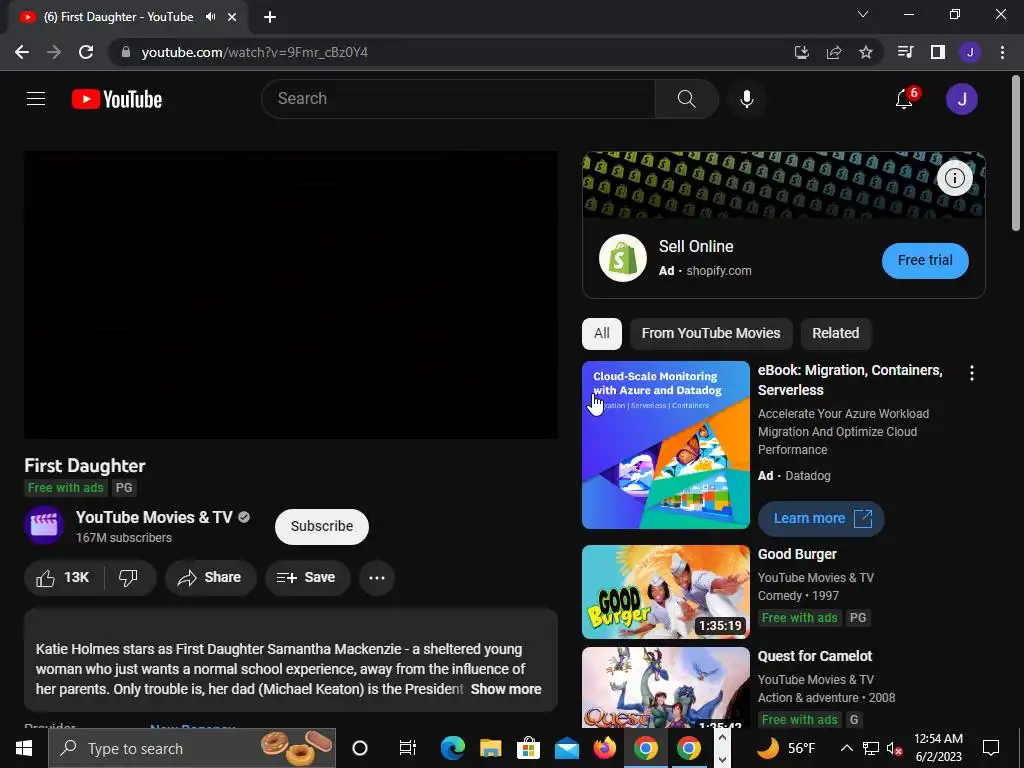Open more actions ellipsis under video

tap(377, 577)
